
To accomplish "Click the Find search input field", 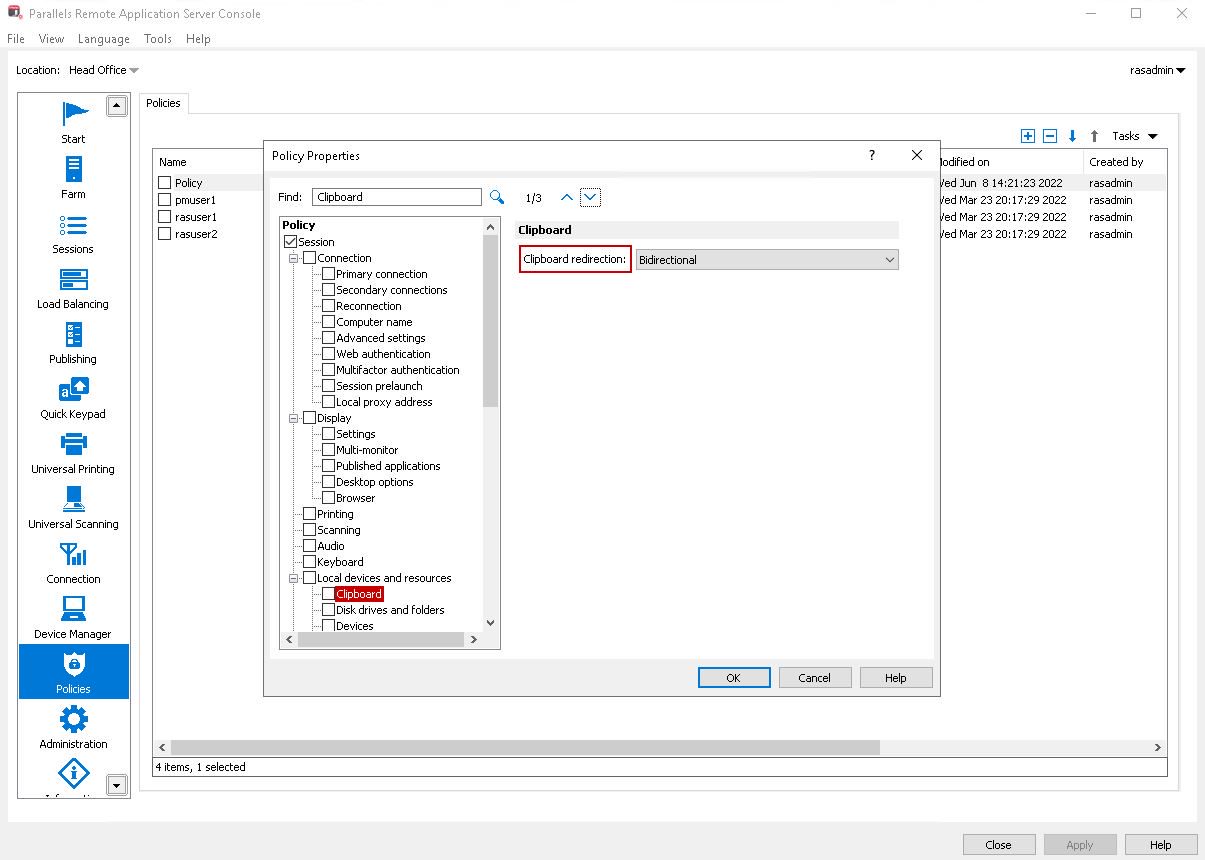I will tap(397, 197).
